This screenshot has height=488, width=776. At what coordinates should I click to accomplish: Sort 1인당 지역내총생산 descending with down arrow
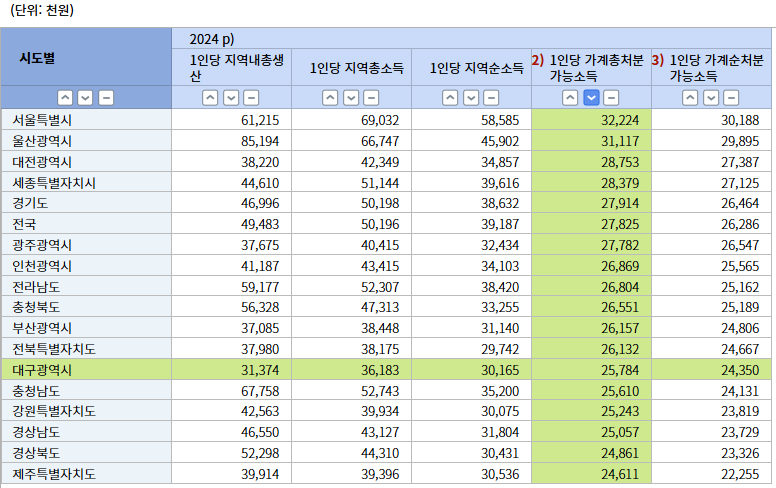point(230,98)
